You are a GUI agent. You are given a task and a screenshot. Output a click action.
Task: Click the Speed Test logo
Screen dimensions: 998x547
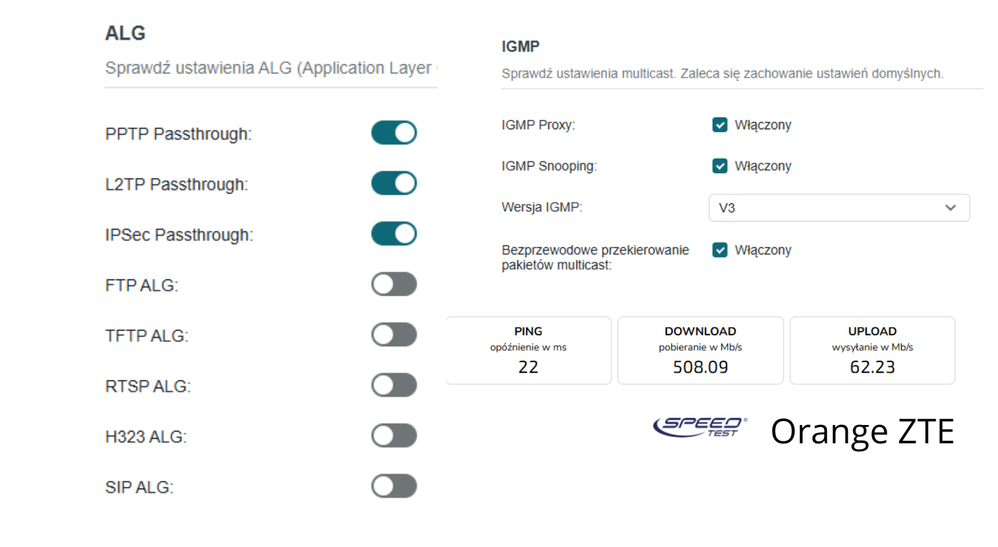(699, 428)
